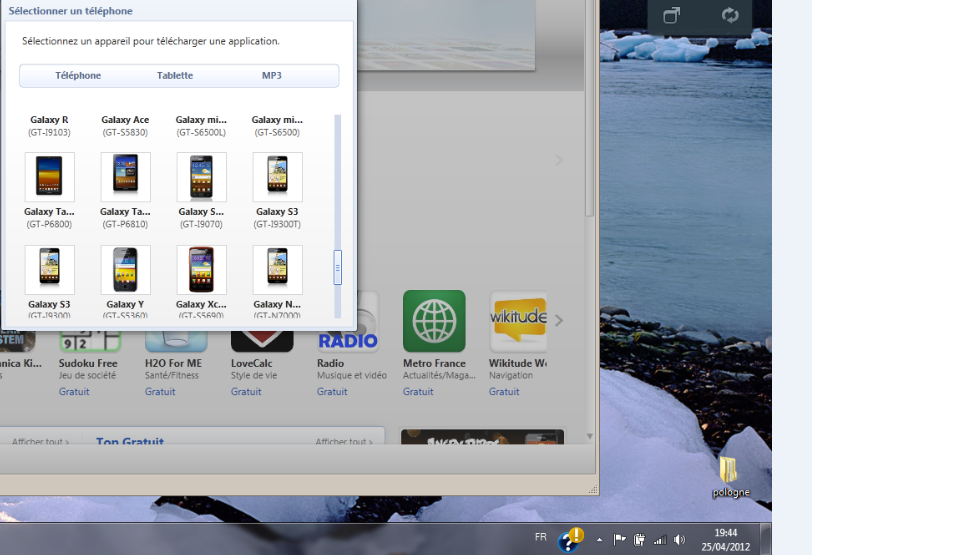Open the LoveCalc app icon

coord(262,341)
